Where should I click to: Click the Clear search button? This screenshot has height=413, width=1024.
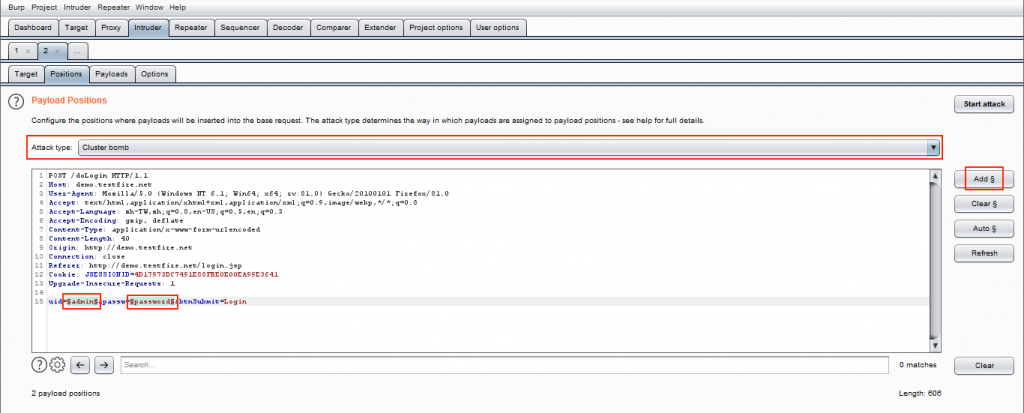pos(984,365)
